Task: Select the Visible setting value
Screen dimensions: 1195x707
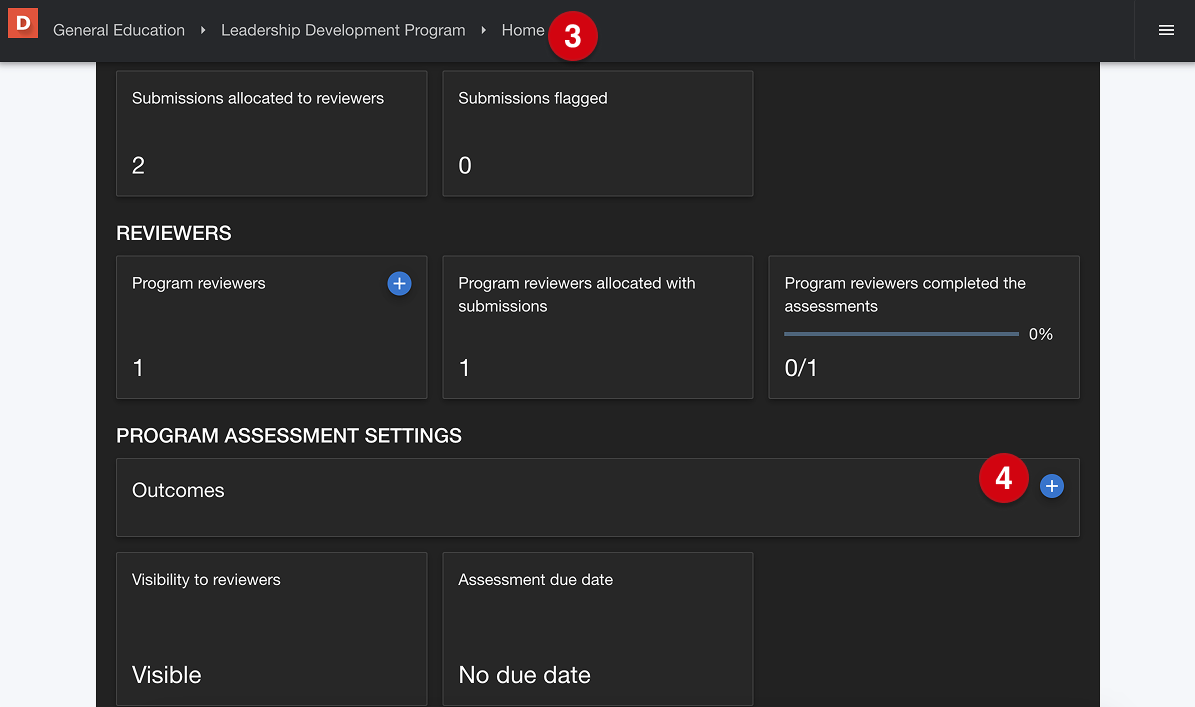Action: coord(166,675)
